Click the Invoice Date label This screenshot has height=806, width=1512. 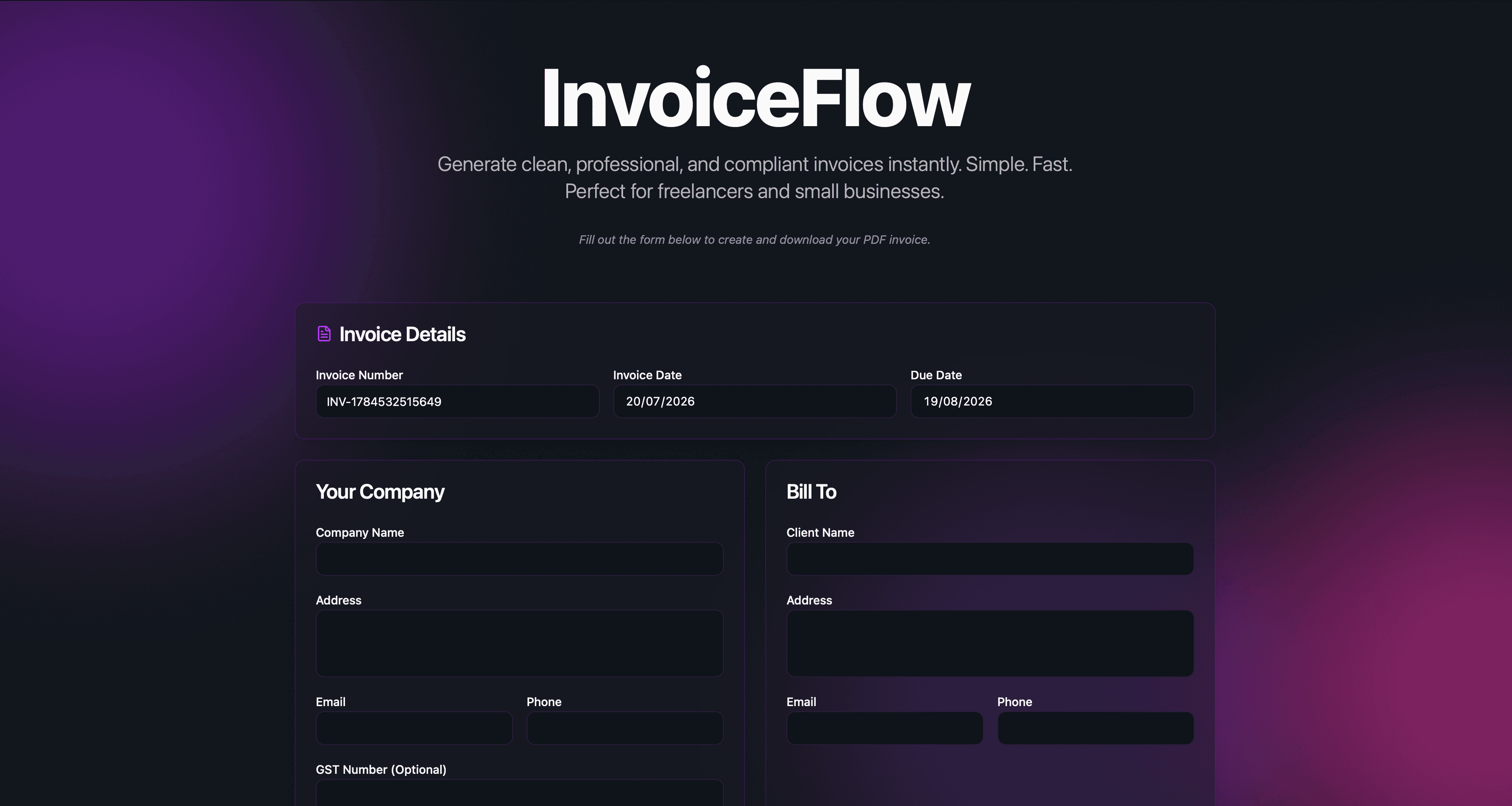point(647,375)
